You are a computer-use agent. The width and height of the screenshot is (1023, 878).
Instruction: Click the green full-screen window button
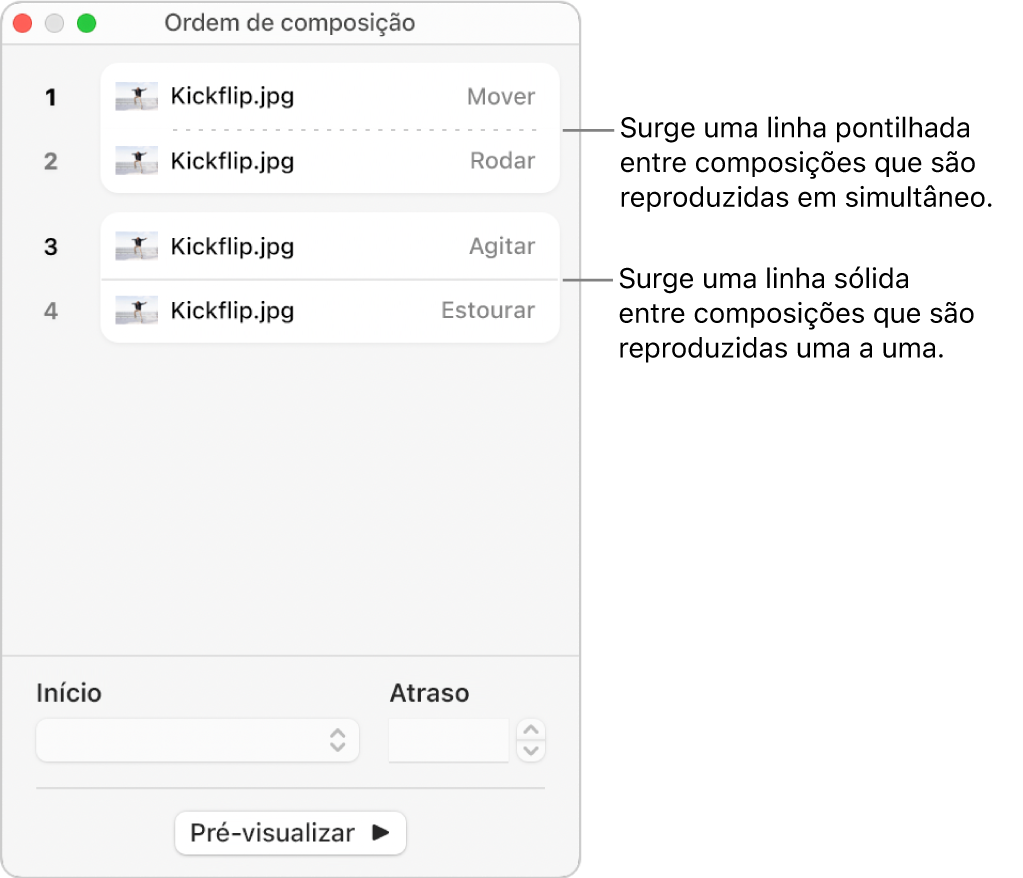(x=87, y=23)
